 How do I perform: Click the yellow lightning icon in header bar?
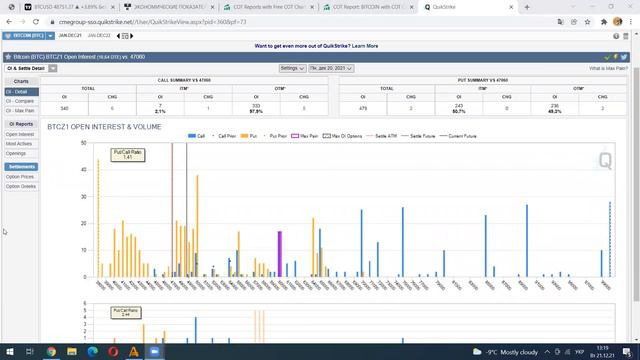616,57
